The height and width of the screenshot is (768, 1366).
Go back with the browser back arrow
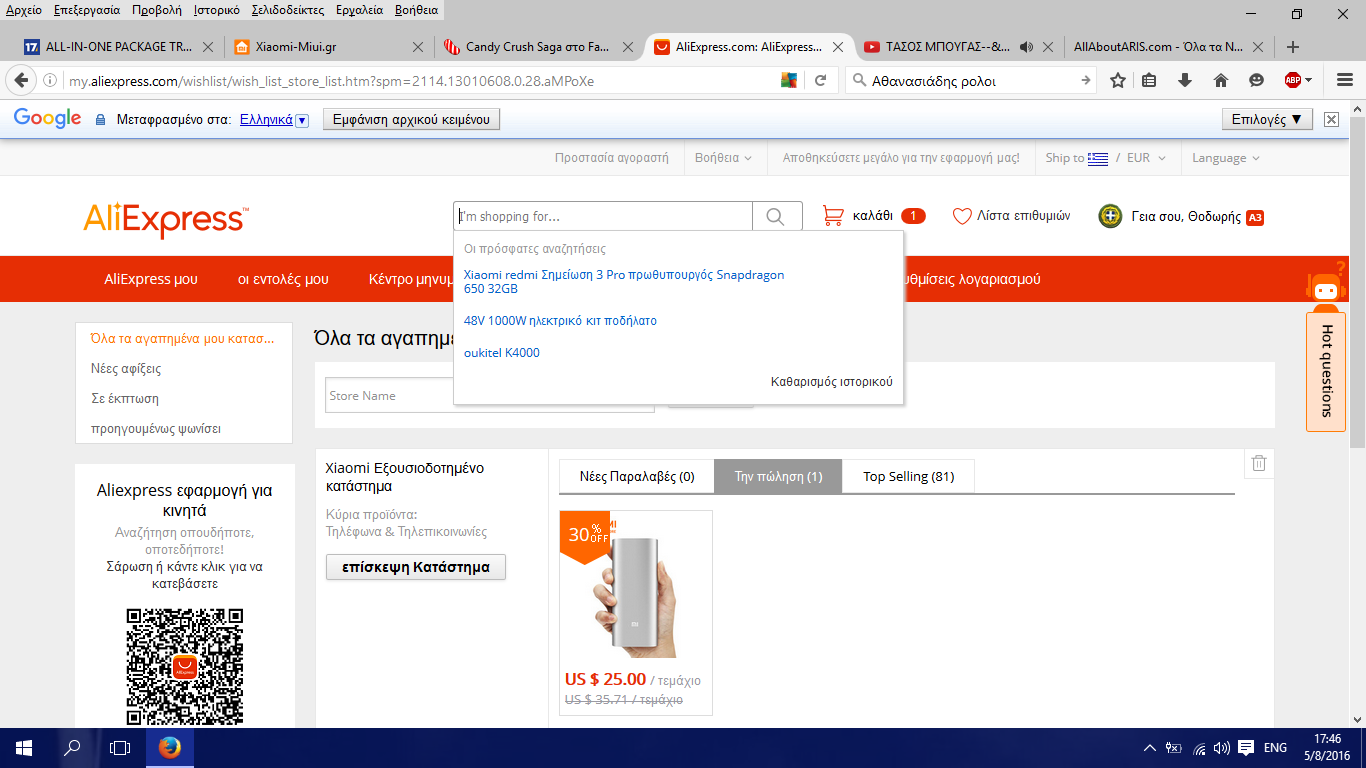(x=20, y=80)
